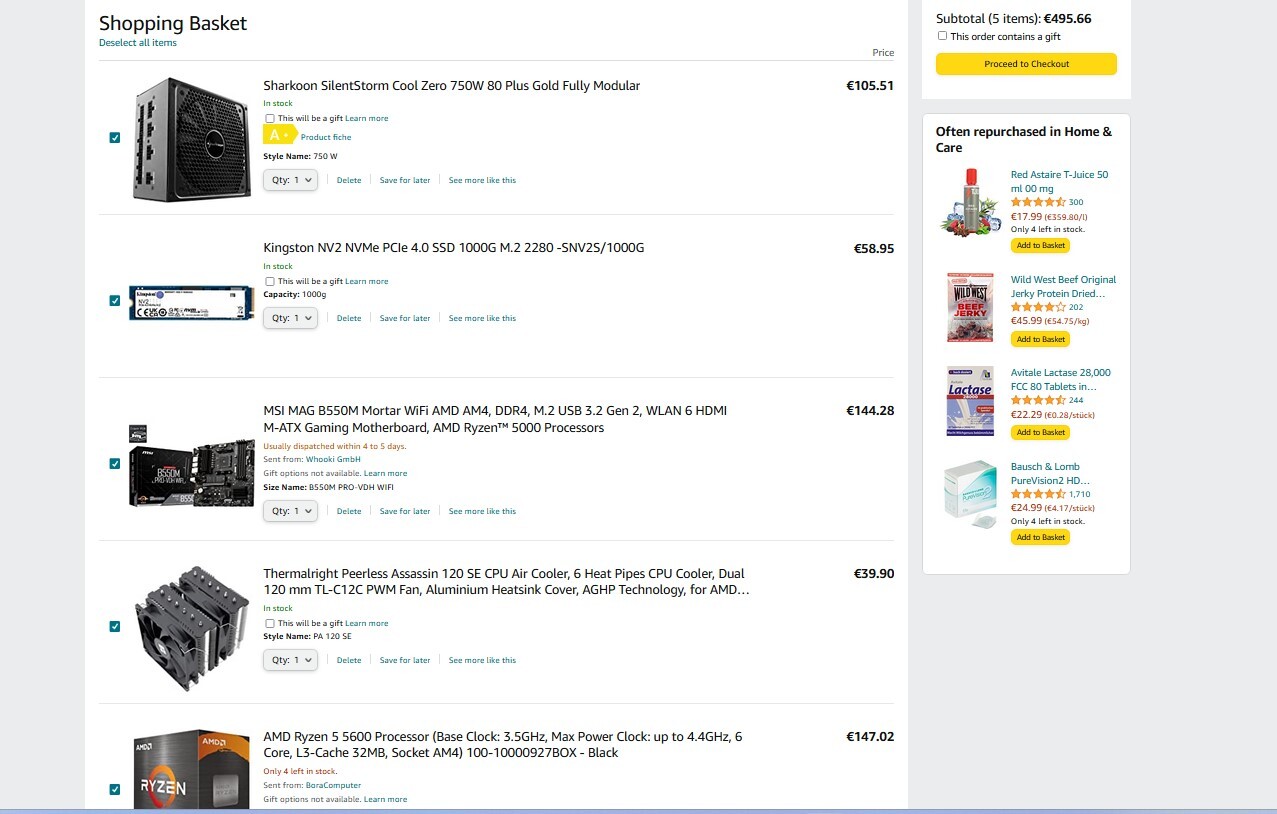This screenshot has width=1277, height=814.
Task: Open the Wild West Beef Jerky thumbnail
Action: (x=970, y=307)
